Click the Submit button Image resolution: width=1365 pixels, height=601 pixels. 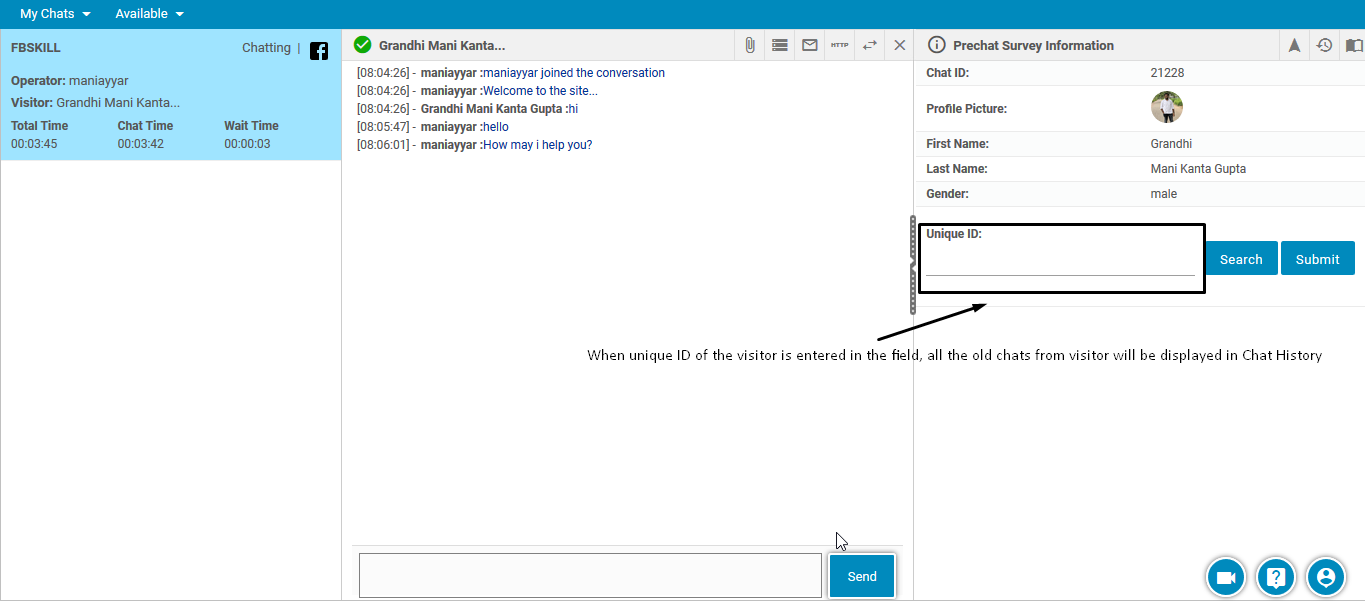[x=1317, y=259]
